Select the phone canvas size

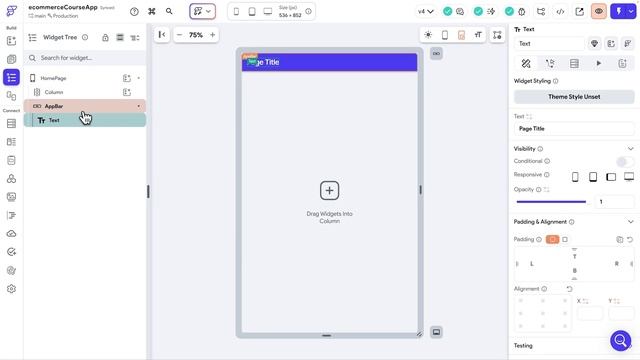pos(236,12)
